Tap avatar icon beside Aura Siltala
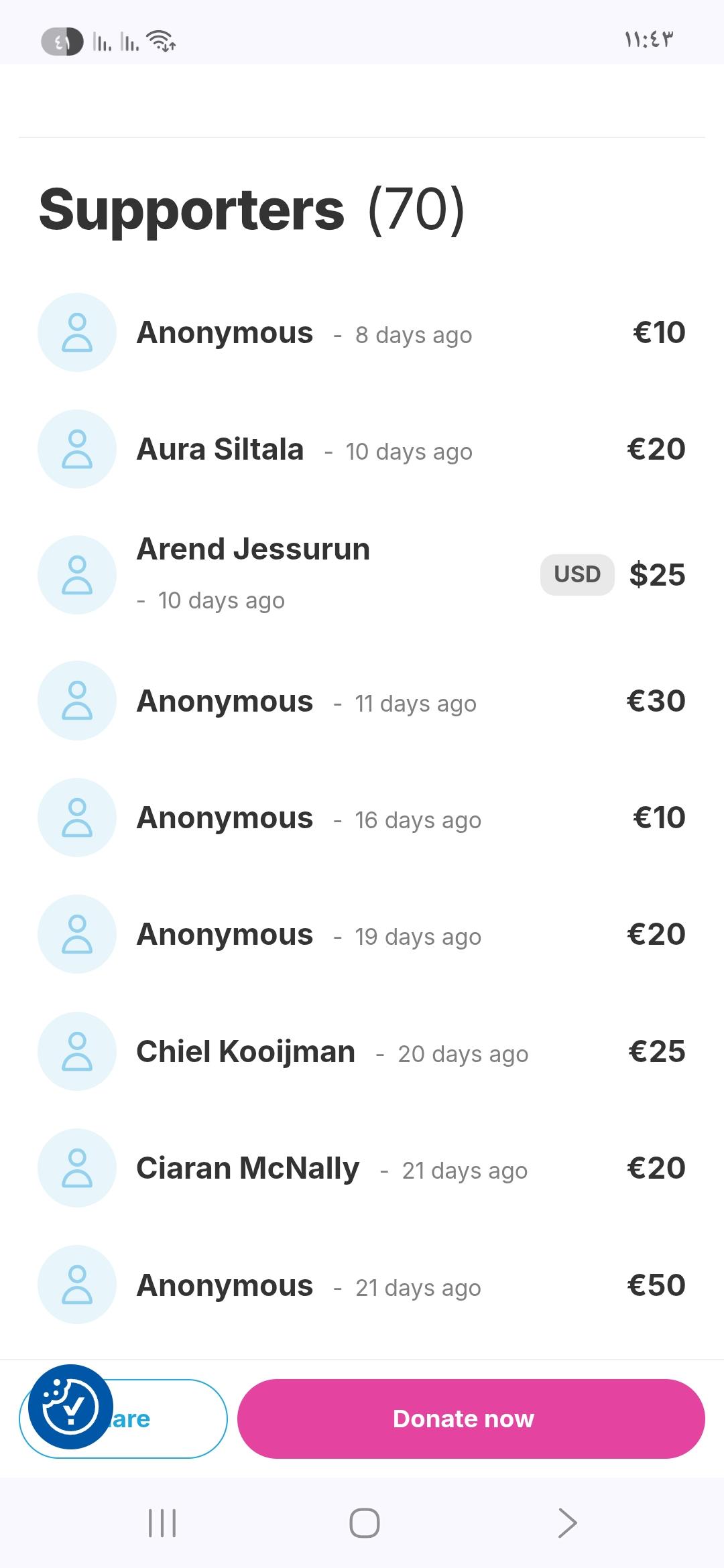 tap(77, 449)
